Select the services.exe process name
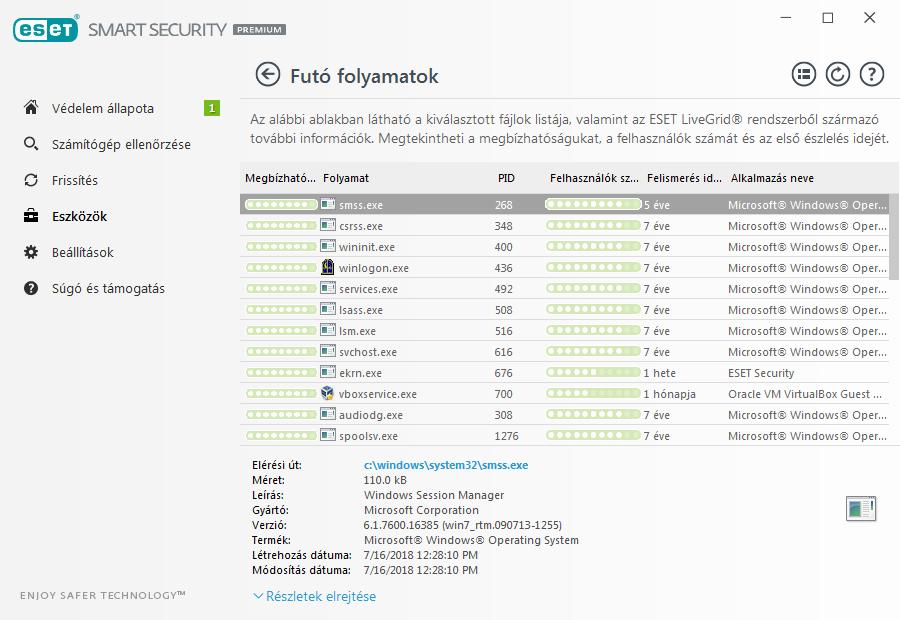 pyautogui.click(x=368, y=289)
